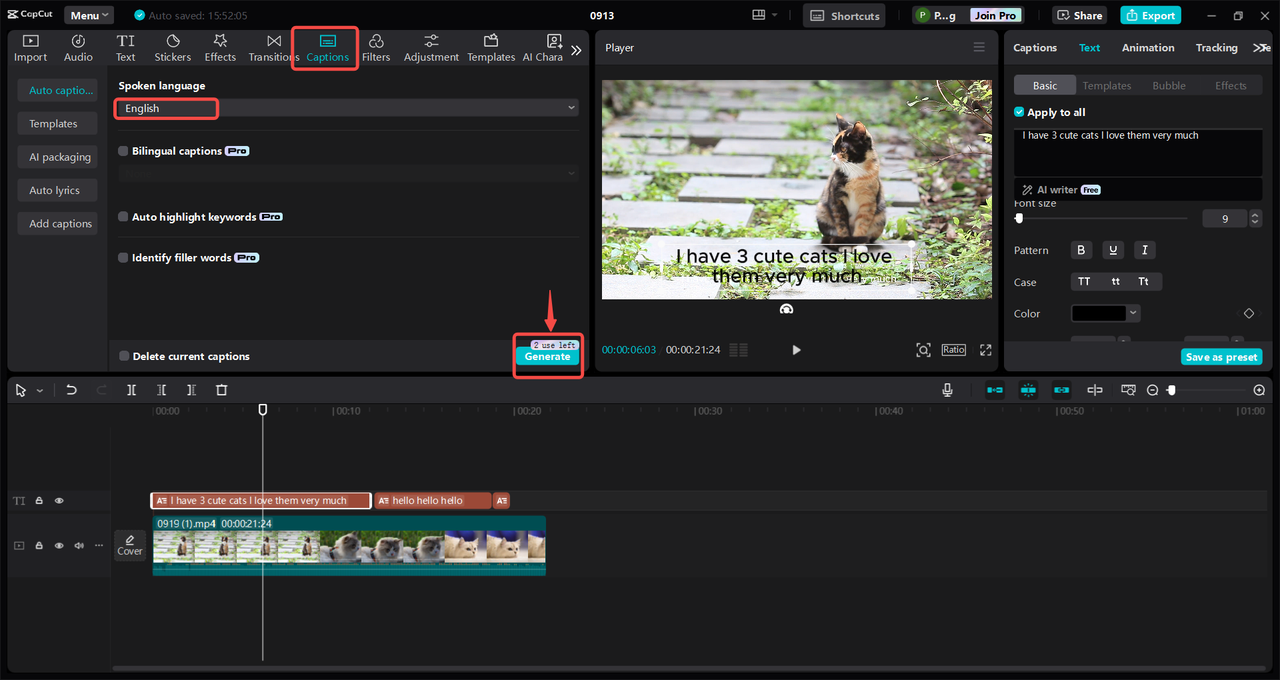Image resolution: width=1280 pixels, height=680 pixels.
Task: Mute the video track audio
Action: tap(79, 545)
